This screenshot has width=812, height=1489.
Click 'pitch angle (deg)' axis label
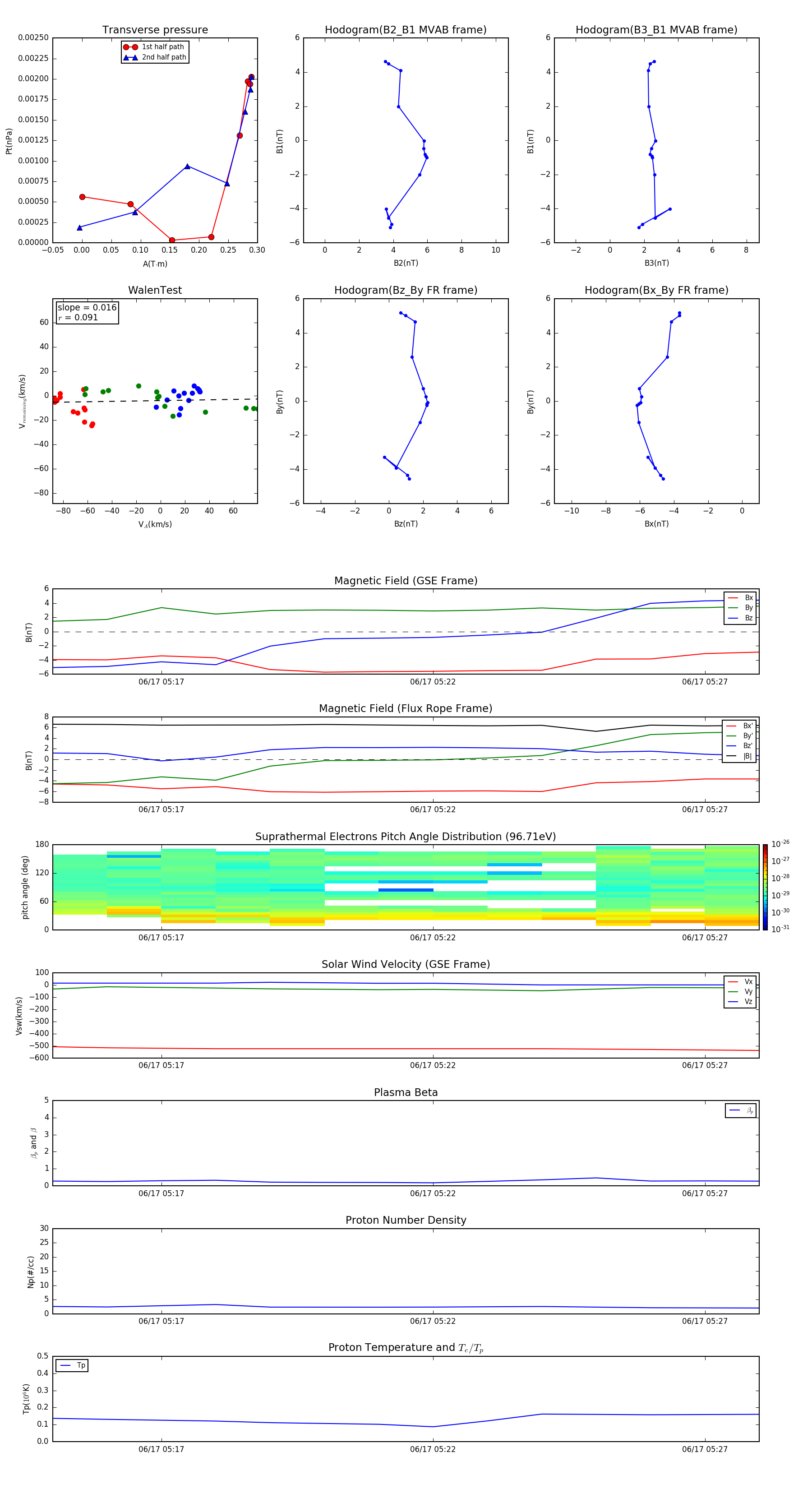(x=25, y=887)
